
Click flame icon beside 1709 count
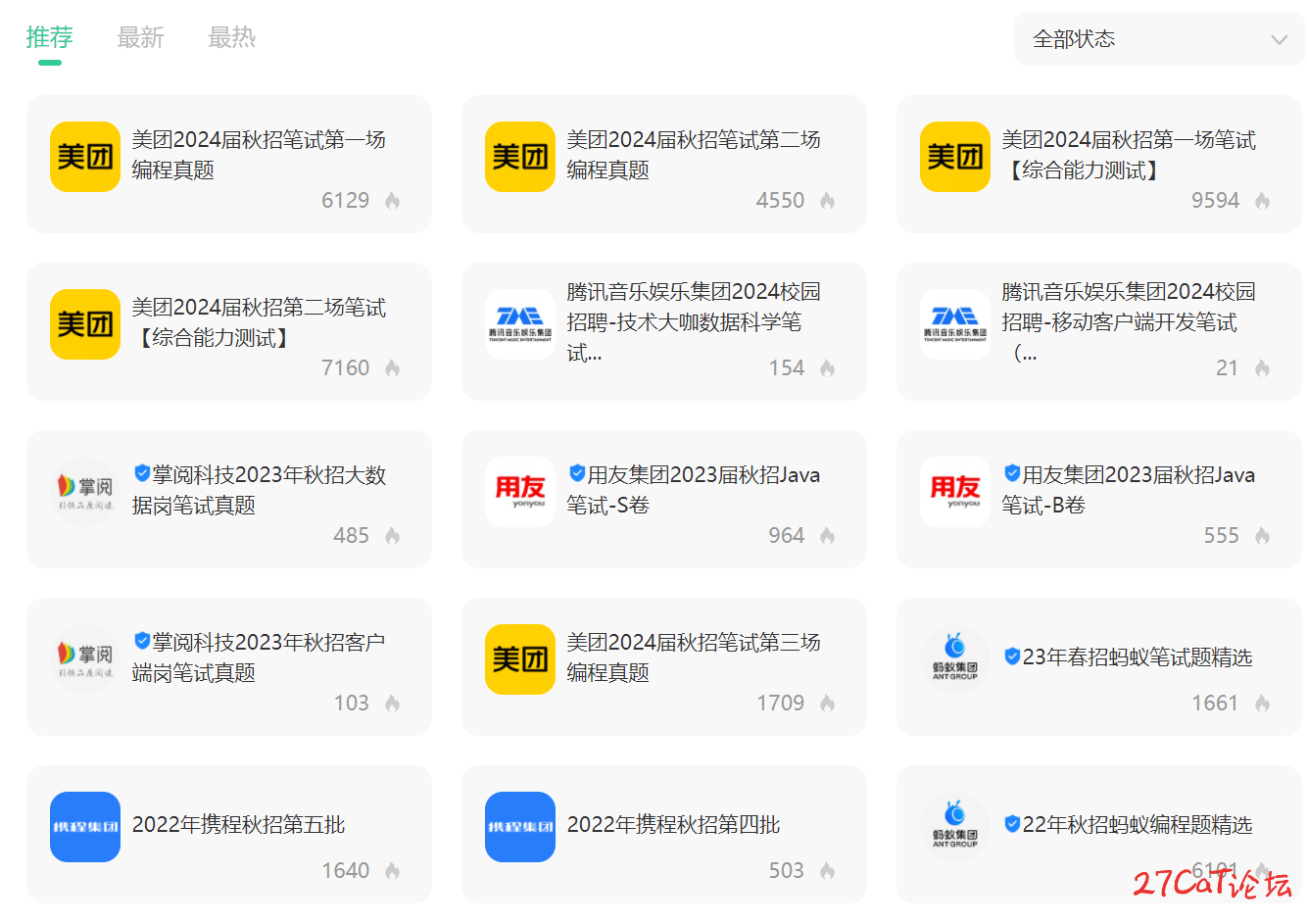(x=827, y=704)
